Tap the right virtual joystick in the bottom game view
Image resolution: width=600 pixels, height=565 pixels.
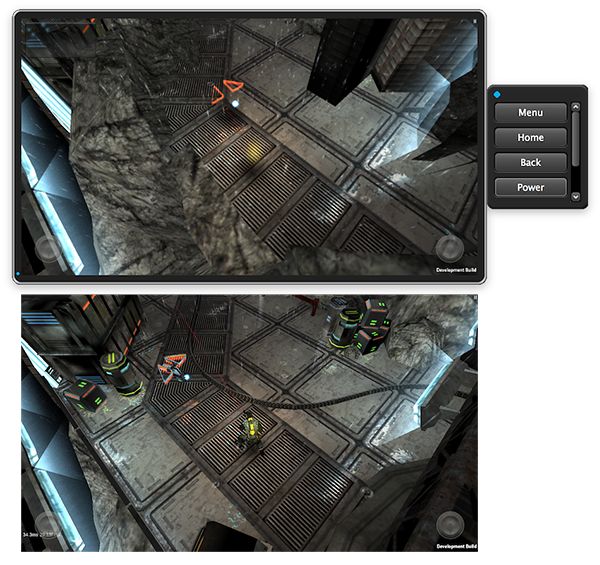click(x=450, y=525)
